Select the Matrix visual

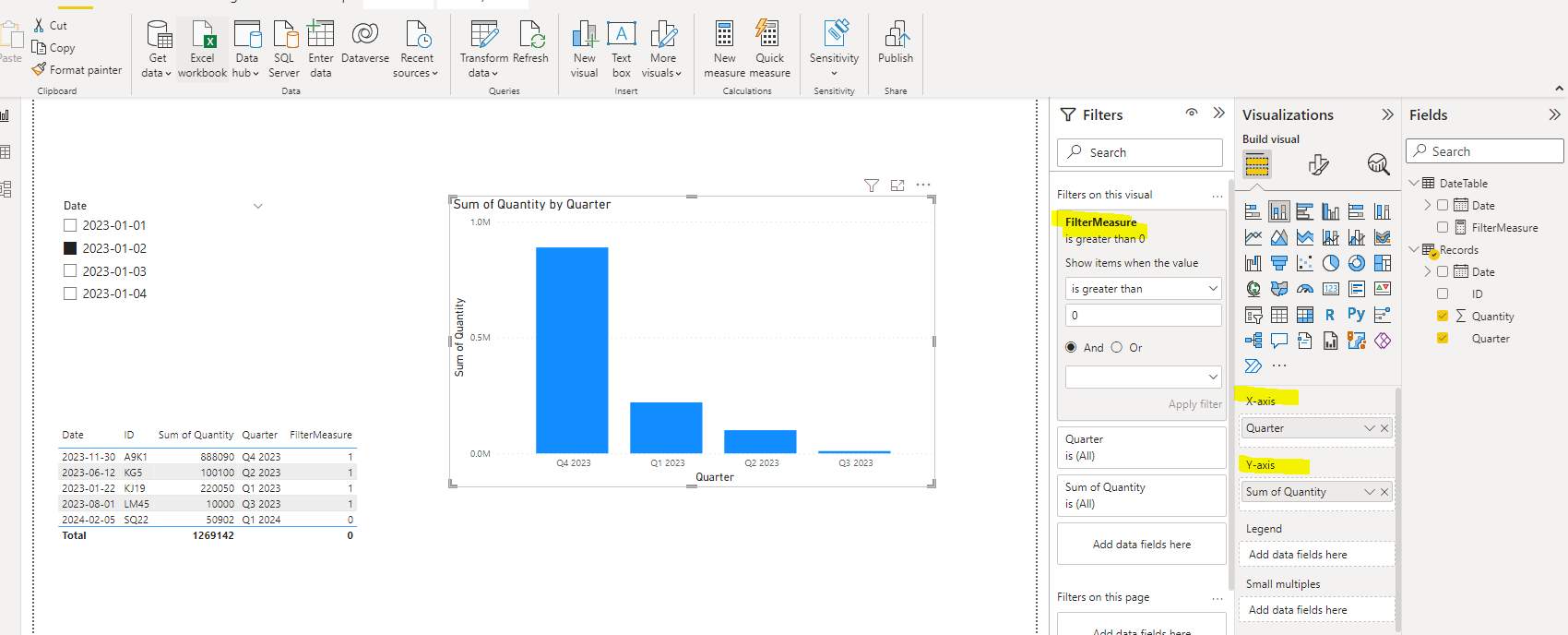pos(1304,315)
